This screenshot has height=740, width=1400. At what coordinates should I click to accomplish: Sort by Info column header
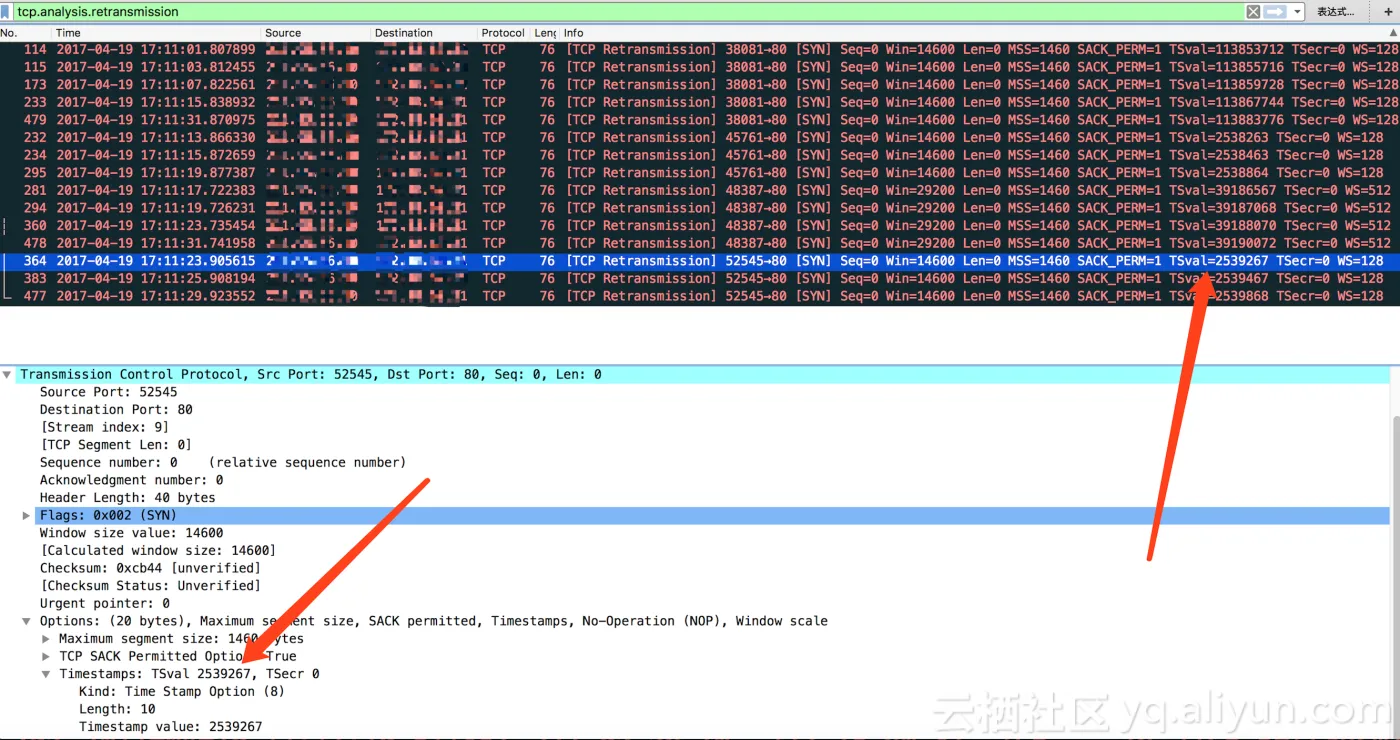(x=574, y=33)
